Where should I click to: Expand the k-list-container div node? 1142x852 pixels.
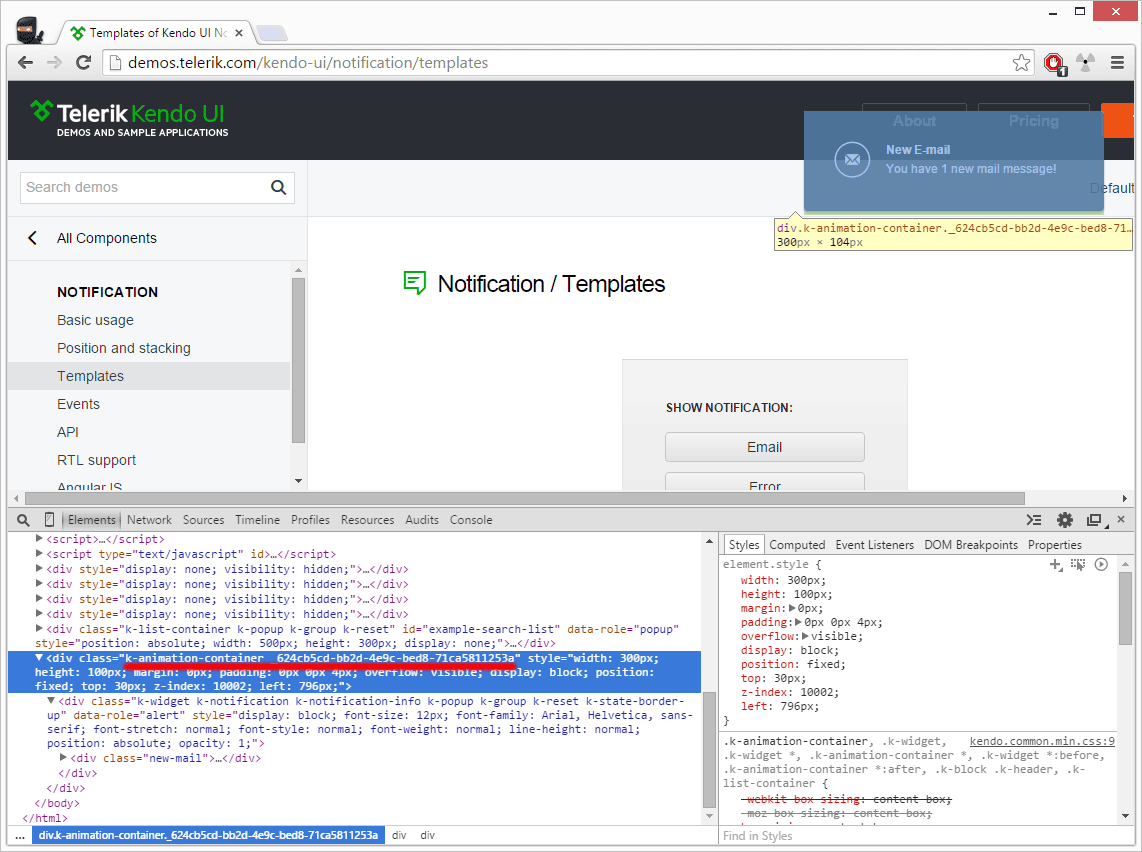coord(39,629)
